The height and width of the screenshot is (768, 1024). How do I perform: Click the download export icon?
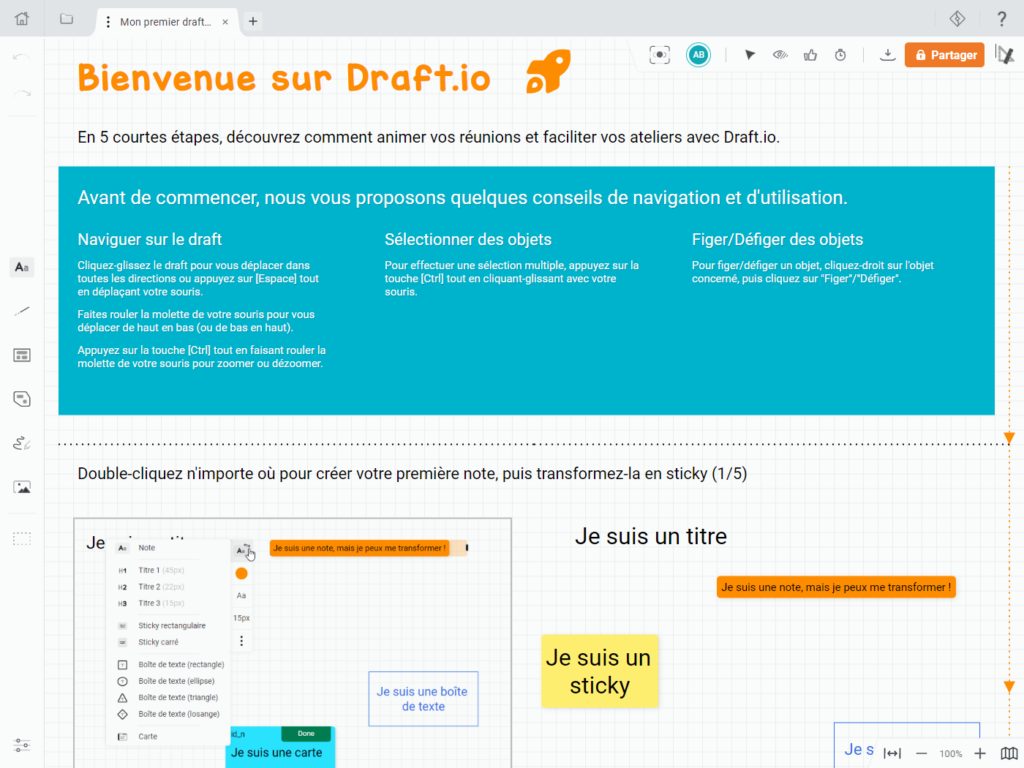click(x=887, y=55)
